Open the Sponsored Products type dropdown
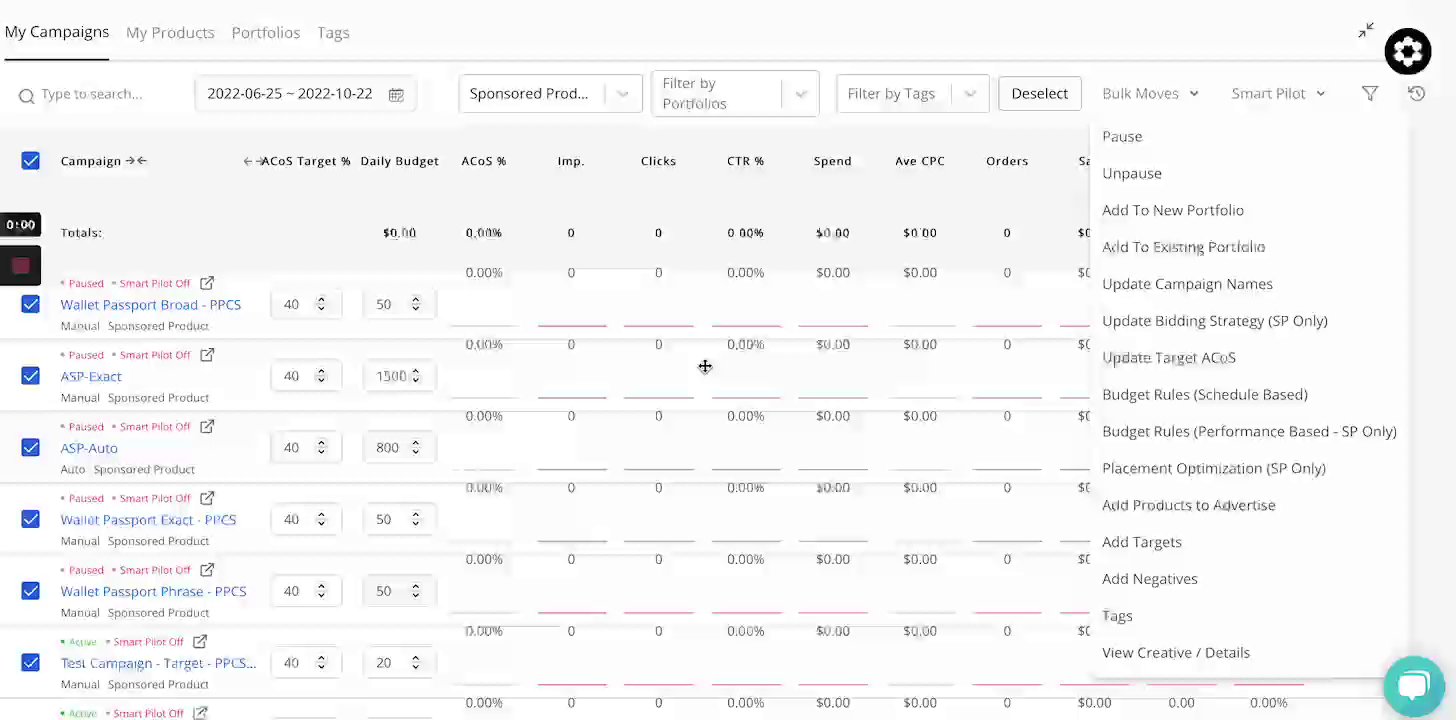This screenshot has height=720, width=1456. (550, 93)
